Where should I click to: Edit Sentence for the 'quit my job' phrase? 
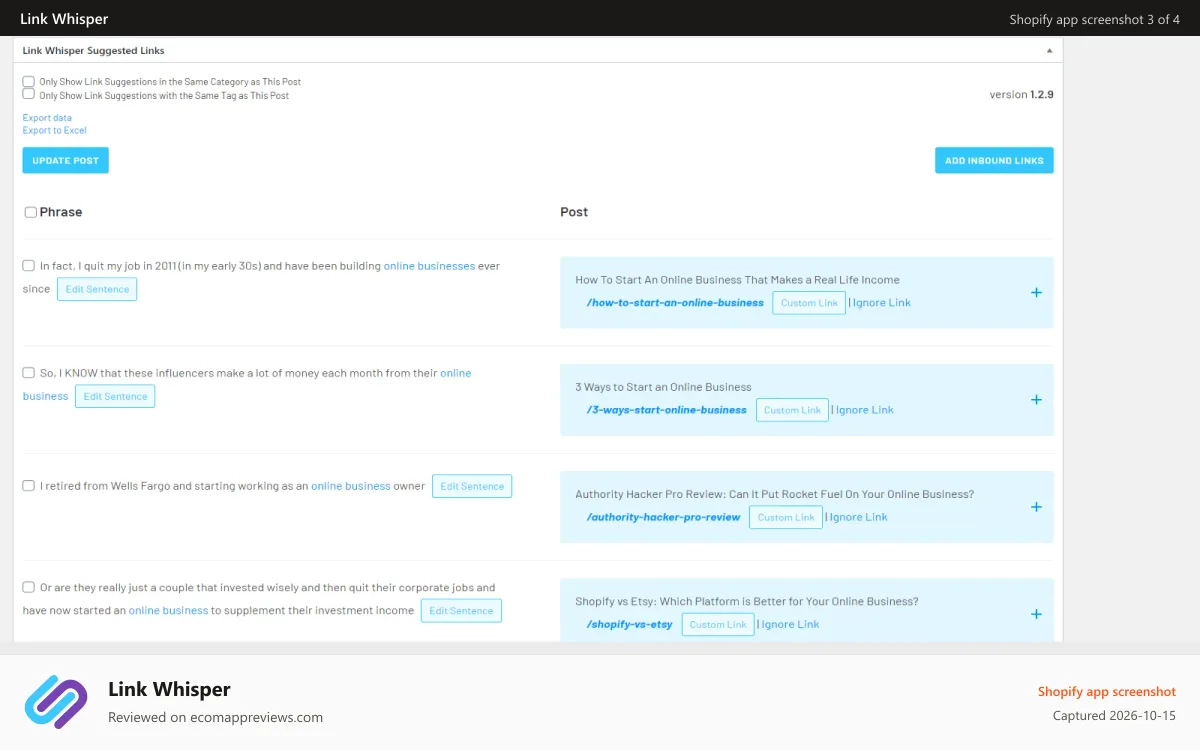[97, 289]
